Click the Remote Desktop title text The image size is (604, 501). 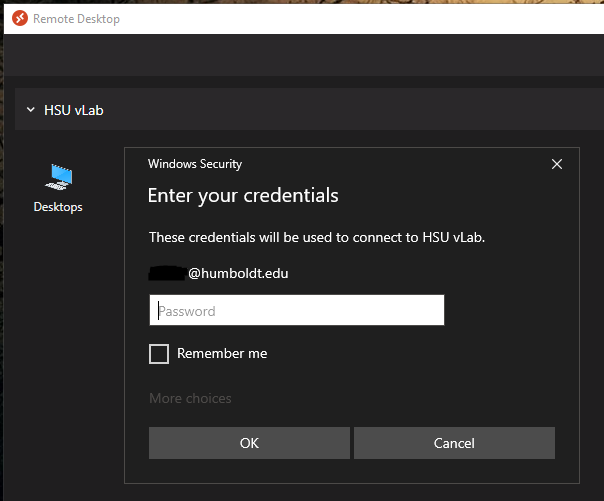click(x=76, y=18)
